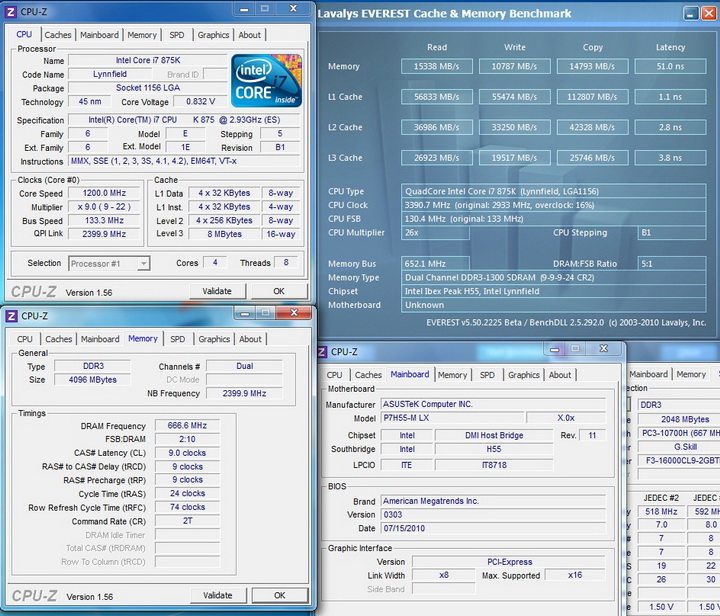This screenshot has width=720, height=616.
Task: Open About tab in the Mainboard window
Action: pyautogui.click(x=560, y=375)
